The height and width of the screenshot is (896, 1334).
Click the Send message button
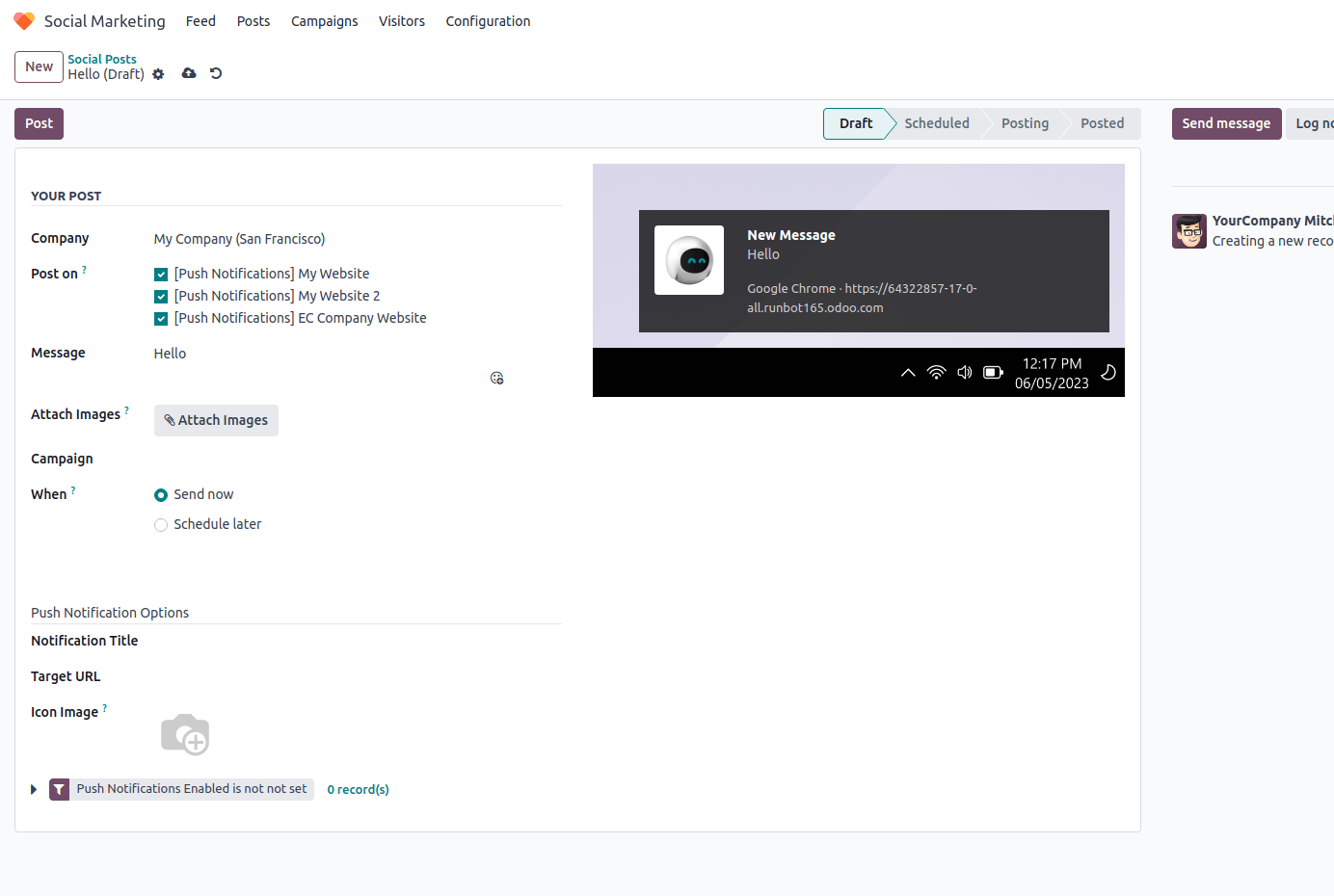[x=1226, y=123]
